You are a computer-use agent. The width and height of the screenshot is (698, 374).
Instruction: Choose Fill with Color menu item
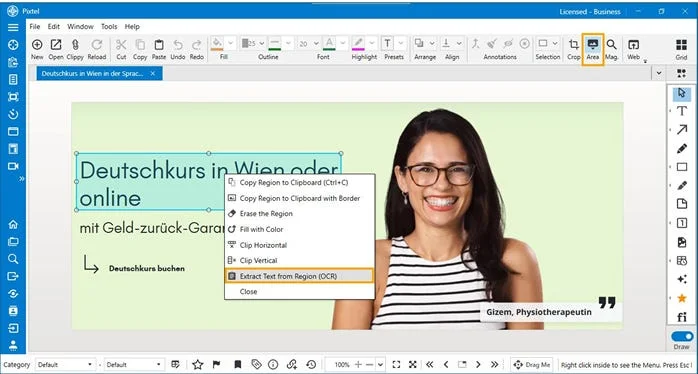tap(299, 229)
